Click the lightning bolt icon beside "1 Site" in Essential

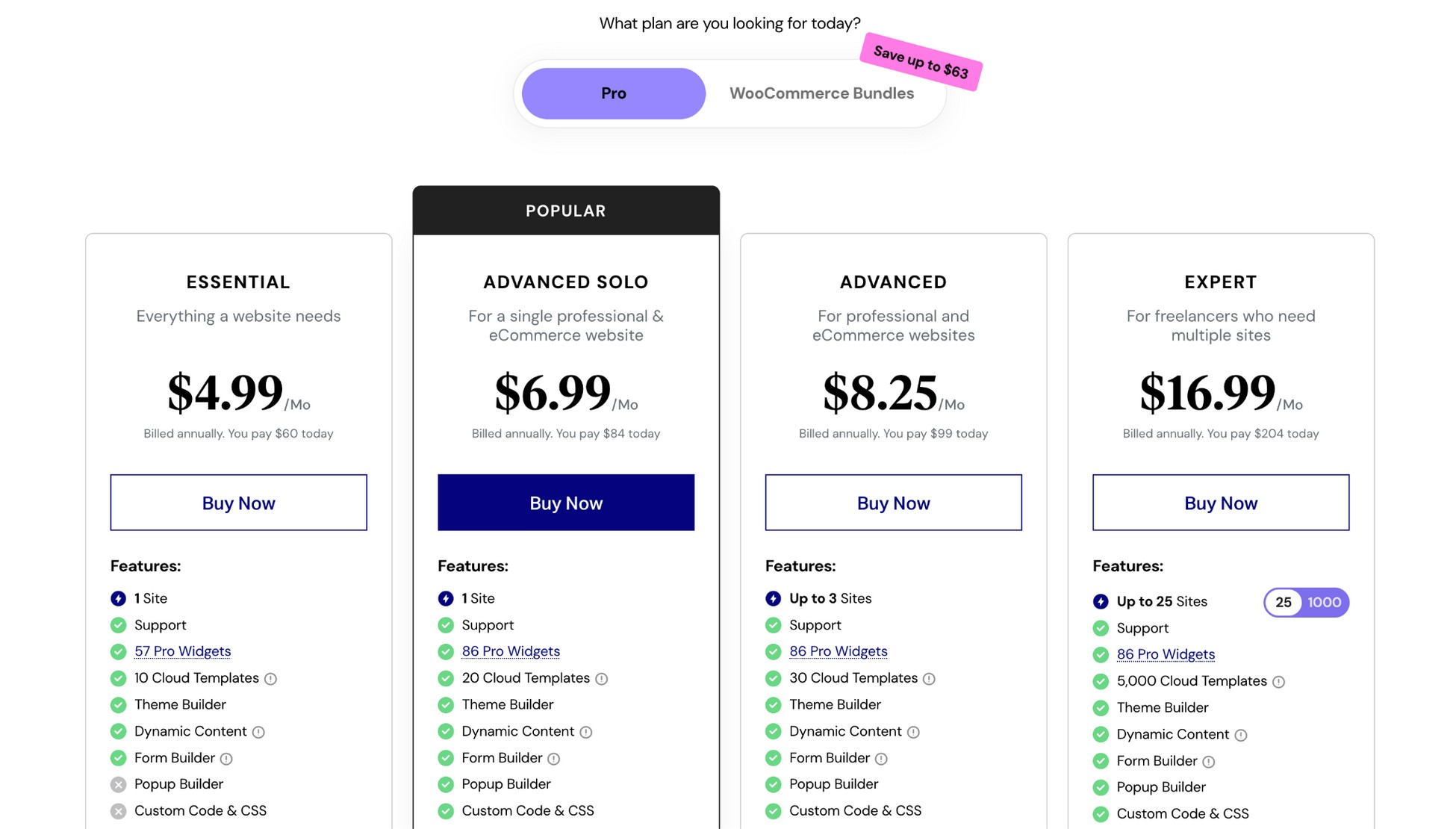point(119,598)
